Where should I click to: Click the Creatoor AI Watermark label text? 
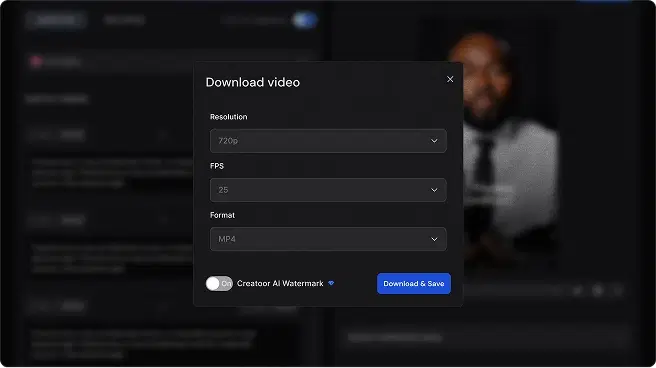pyautogui.click(x=280, y=284)
